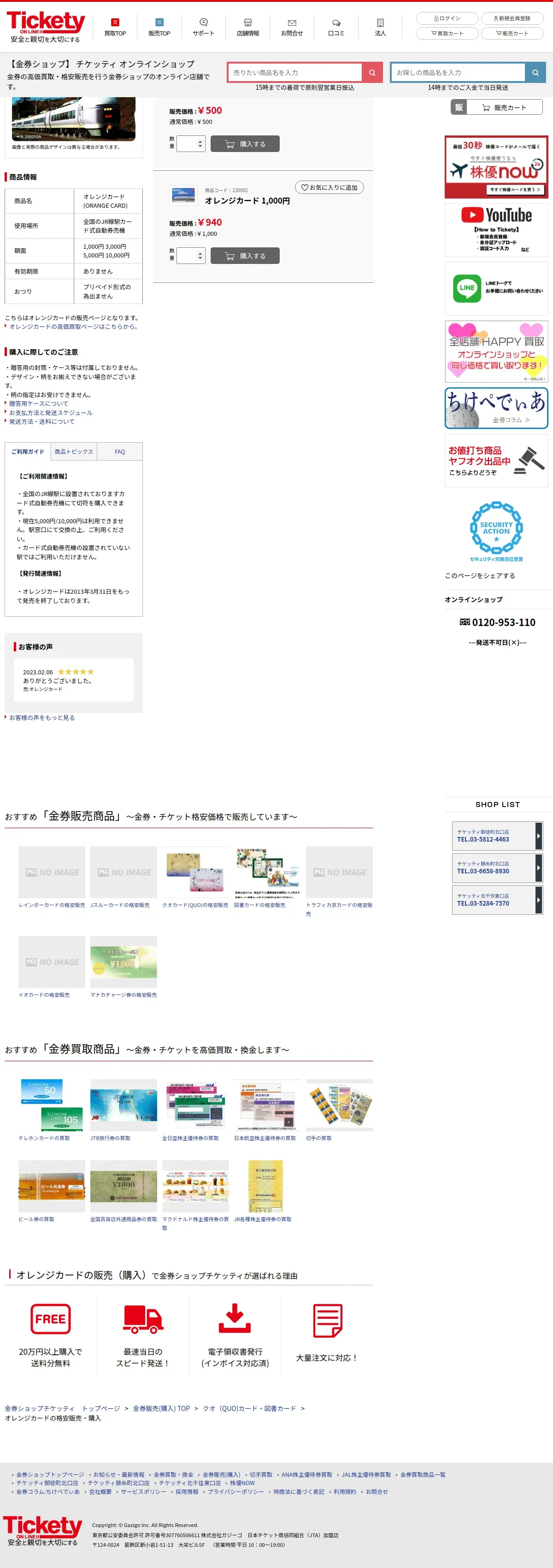Open ヤフオク出品中 auction banner
This screenshot has height=1568, width=553.
point(496,461)
